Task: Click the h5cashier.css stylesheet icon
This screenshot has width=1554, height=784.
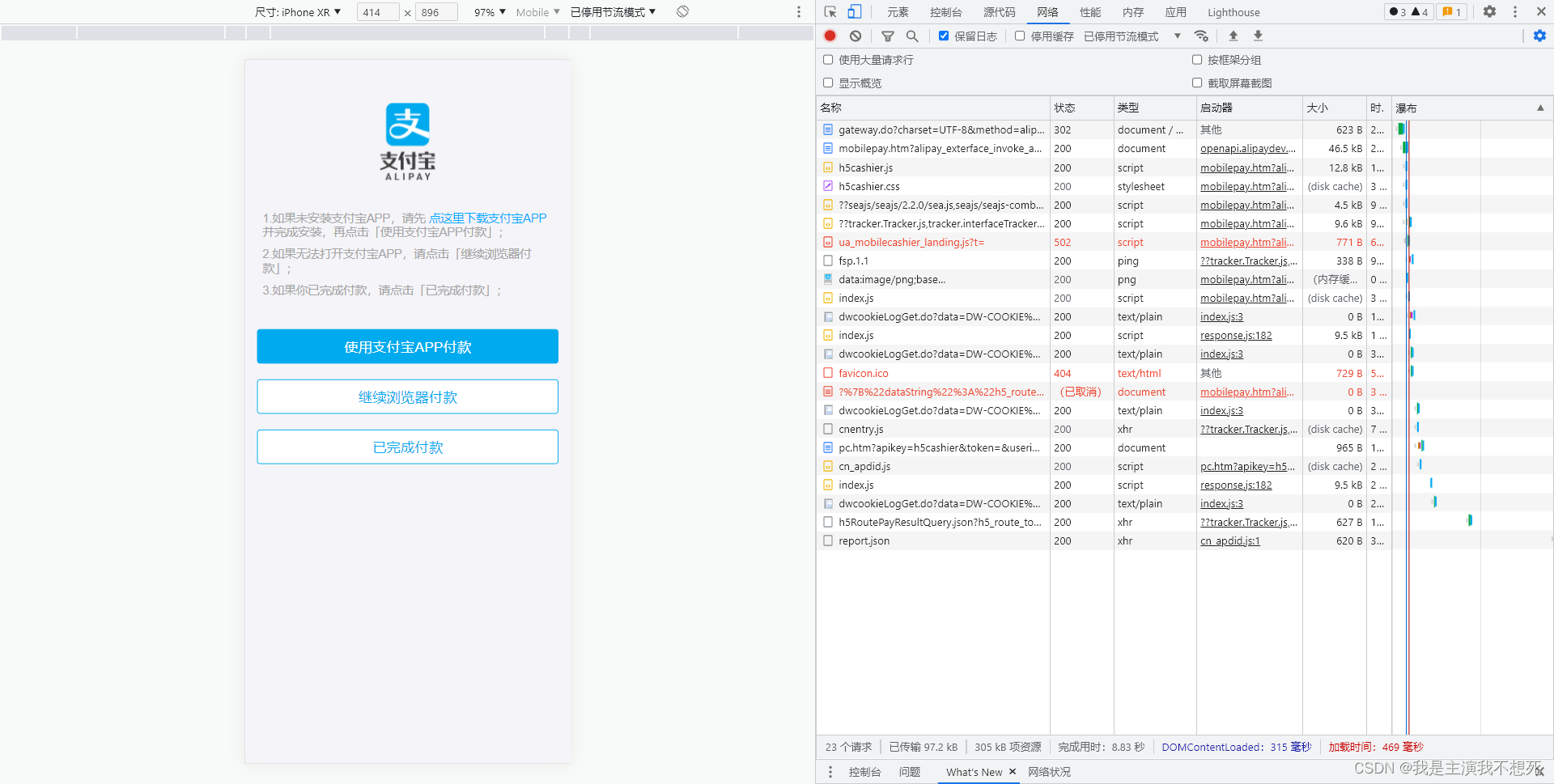Action: [x=828, y=186]
